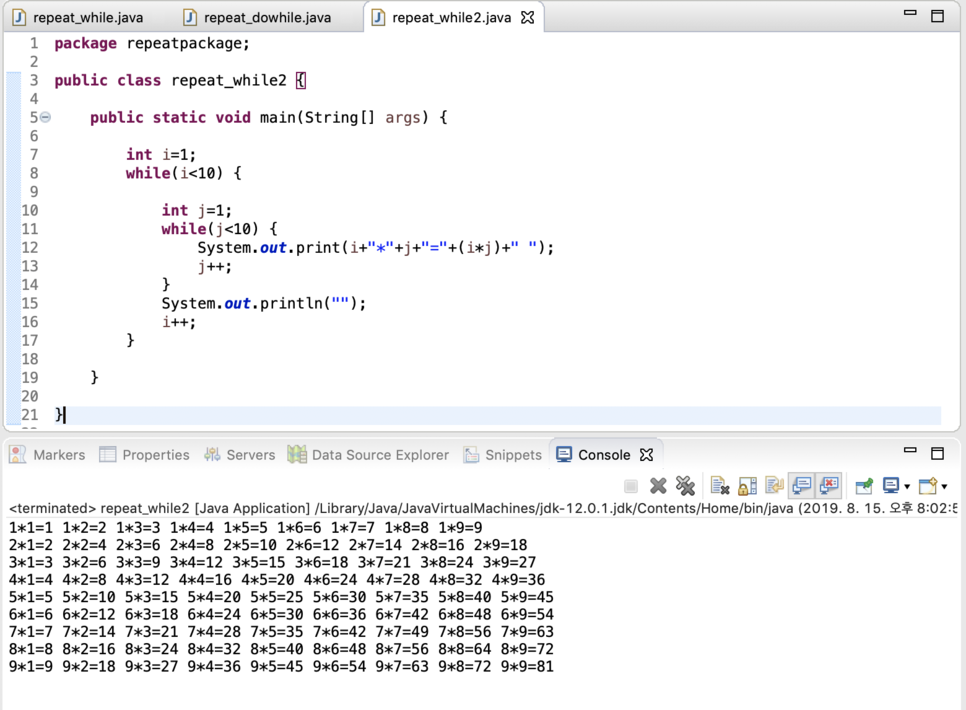Click the Data Source Explorer tab icon
966x710 pixels.
click(297, 455)
